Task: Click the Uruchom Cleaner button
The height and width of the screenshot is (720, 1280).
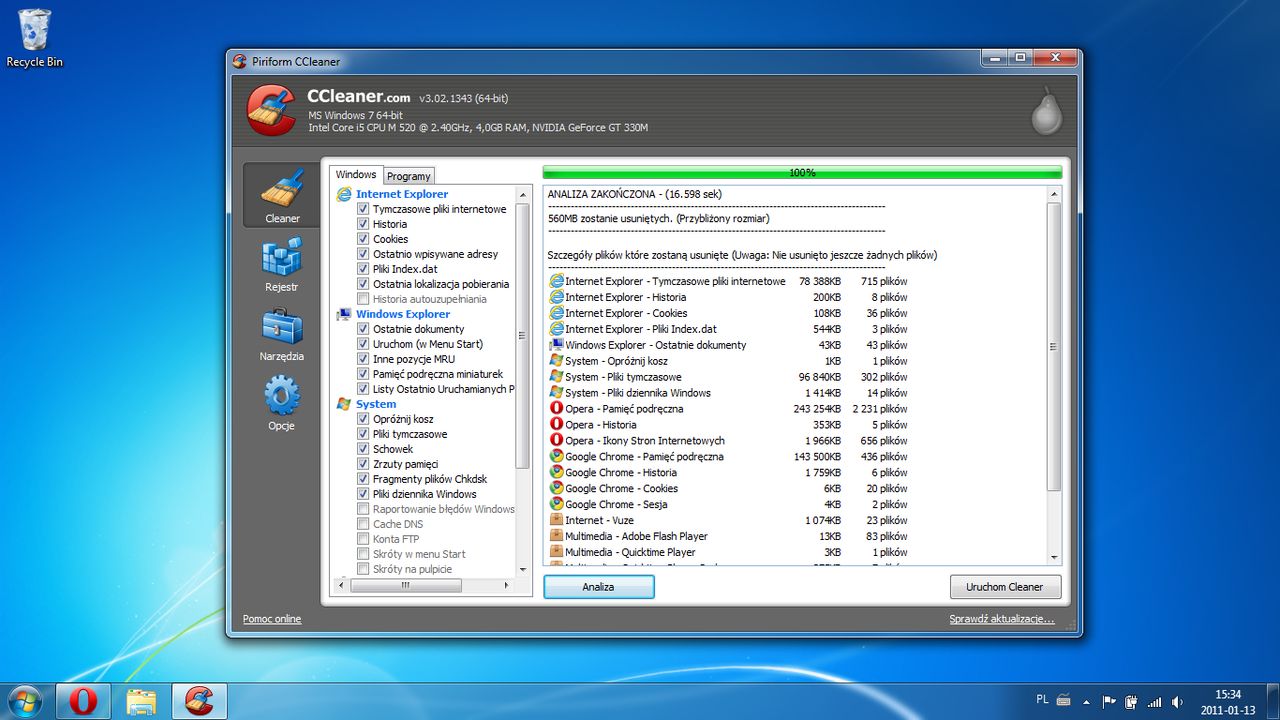Action: click(x=1004, y=587)
